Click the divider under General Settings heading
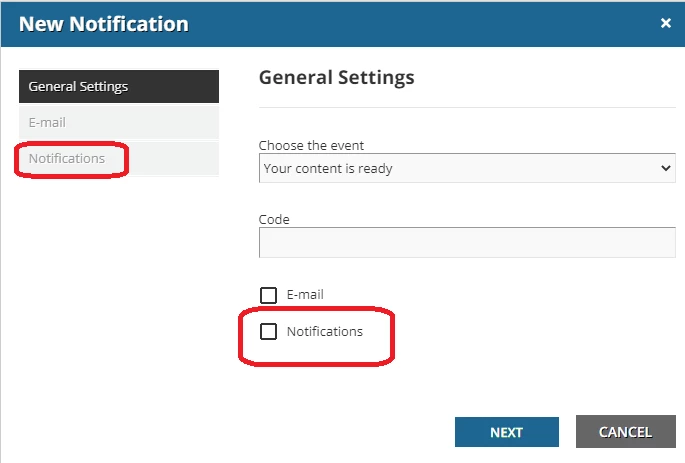 pos(467,107)
